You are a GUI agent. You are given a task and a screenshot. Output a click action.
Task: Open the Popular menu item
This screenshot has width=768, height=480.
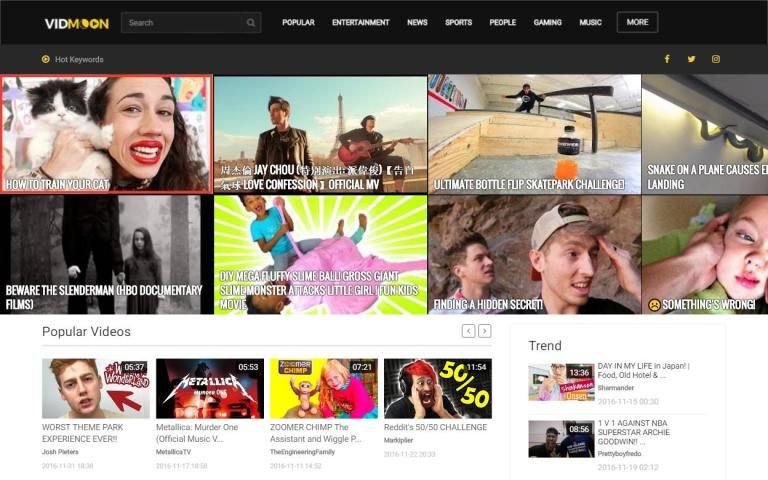click(x=298, y=22)
